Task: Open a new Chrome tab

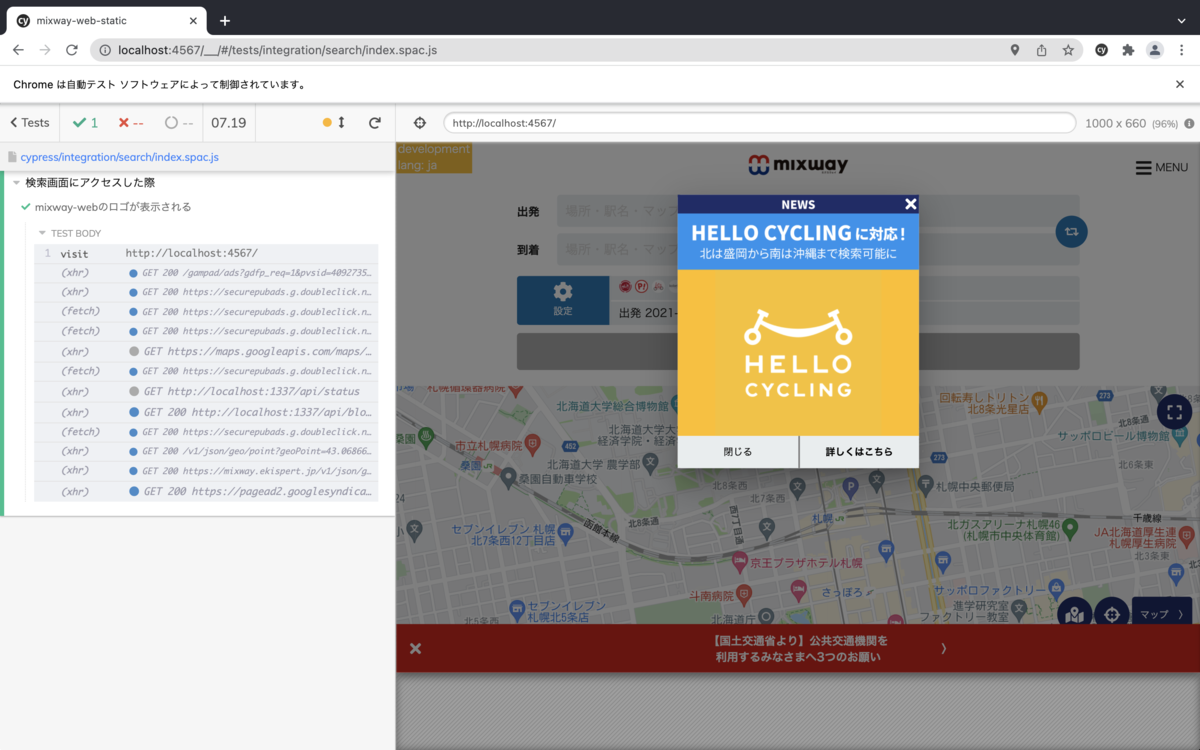Action: tap(224, 20)
